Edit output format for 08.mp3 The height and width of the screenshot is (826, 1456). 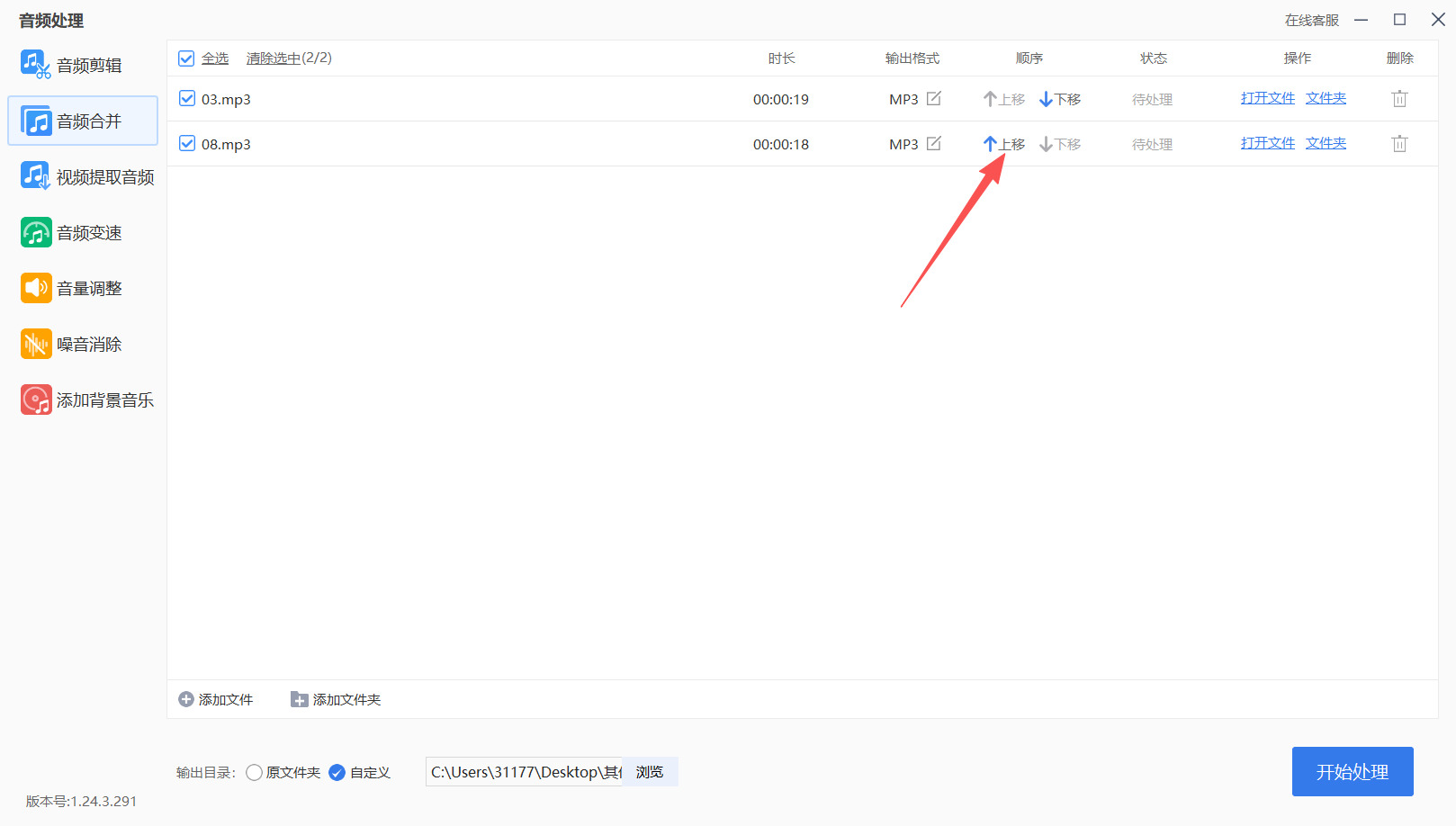click(934, 143)
